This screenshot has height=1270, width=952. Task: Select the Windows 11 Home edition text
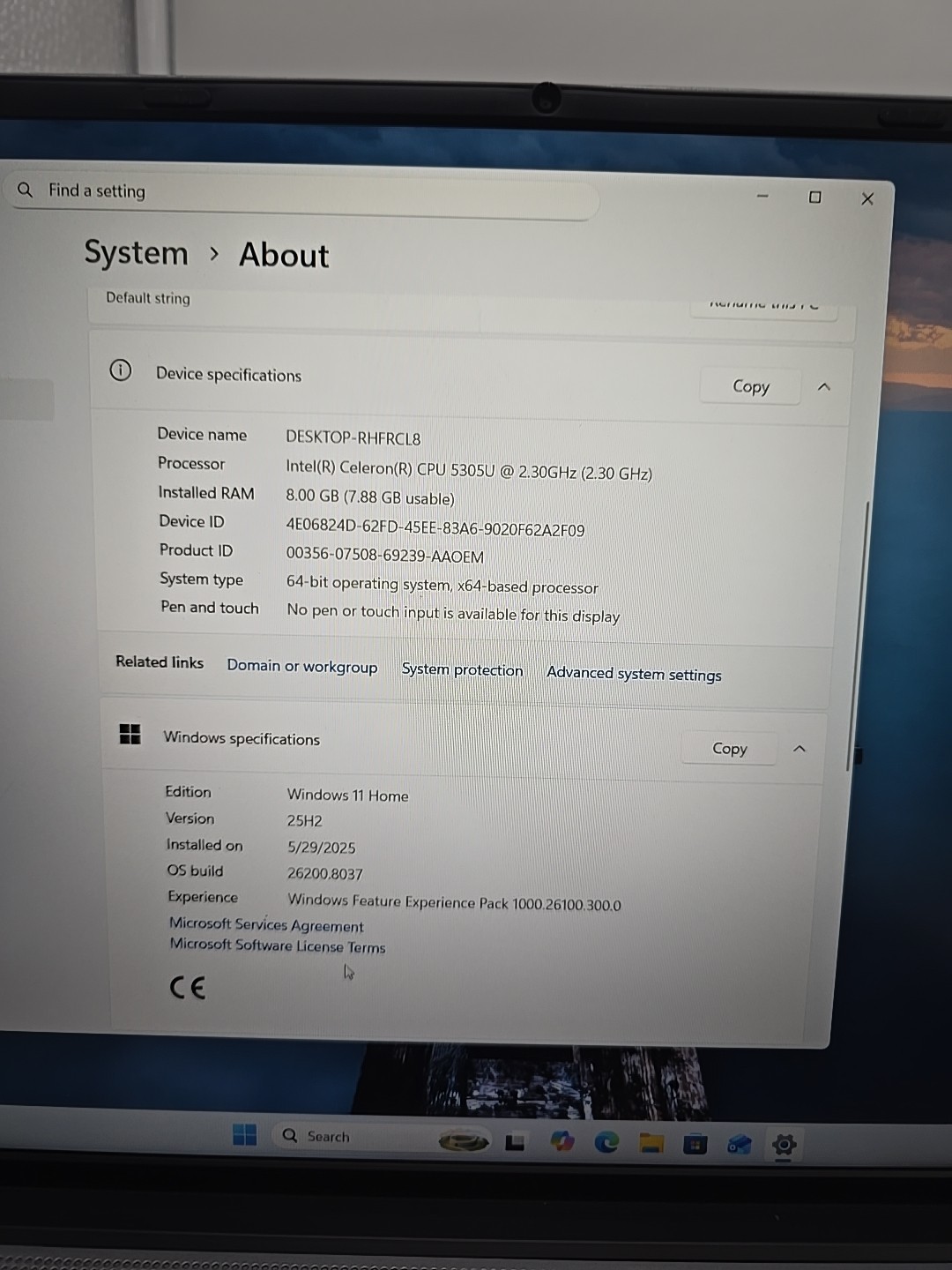click(x=348, y=796)
